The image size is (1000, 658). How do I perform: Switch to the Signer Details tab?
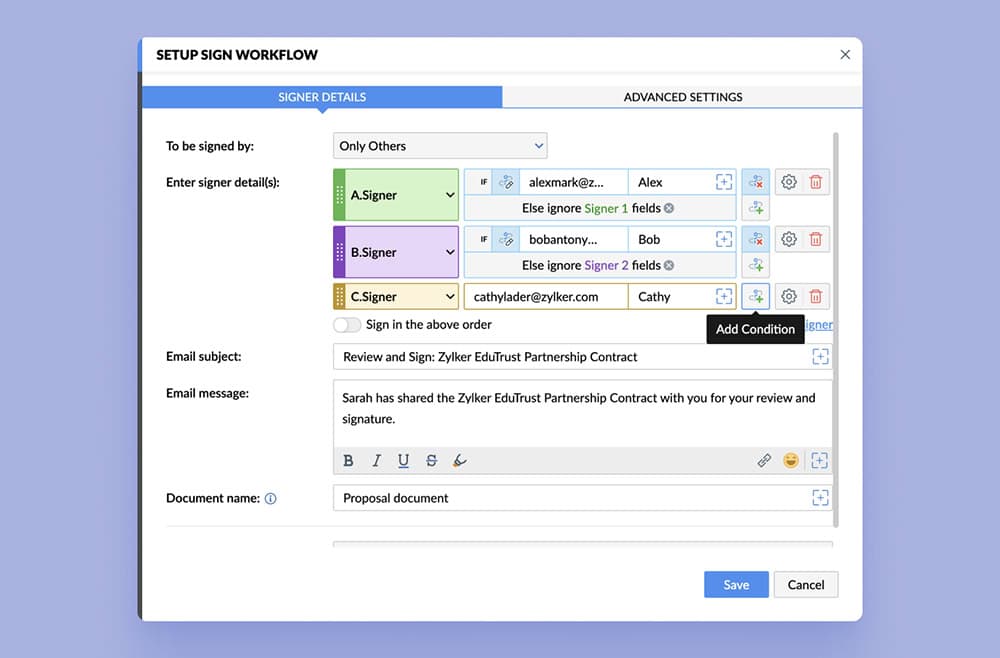[x=322, y=97]
